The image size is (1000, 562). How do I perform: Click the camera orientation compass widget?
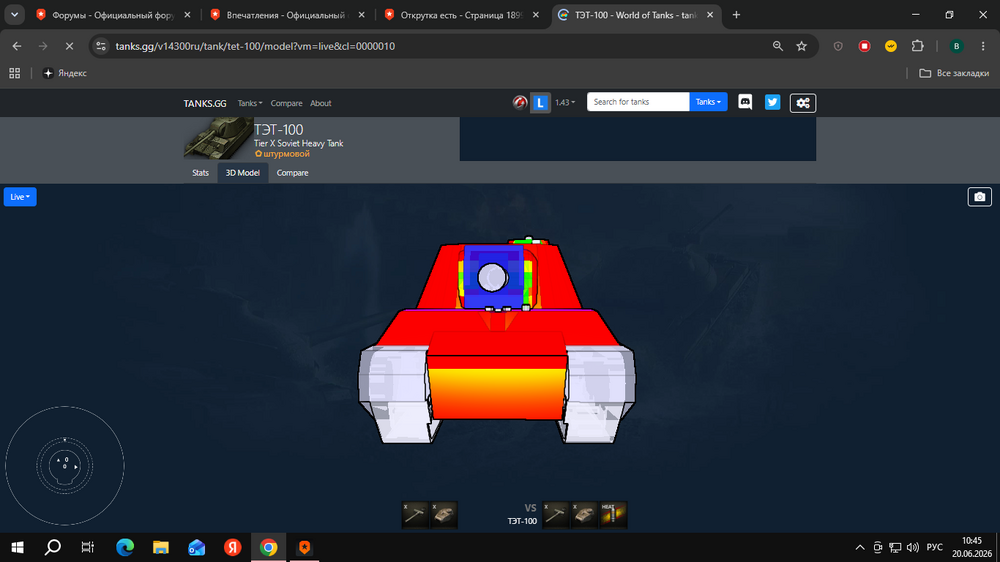(64, 466)
